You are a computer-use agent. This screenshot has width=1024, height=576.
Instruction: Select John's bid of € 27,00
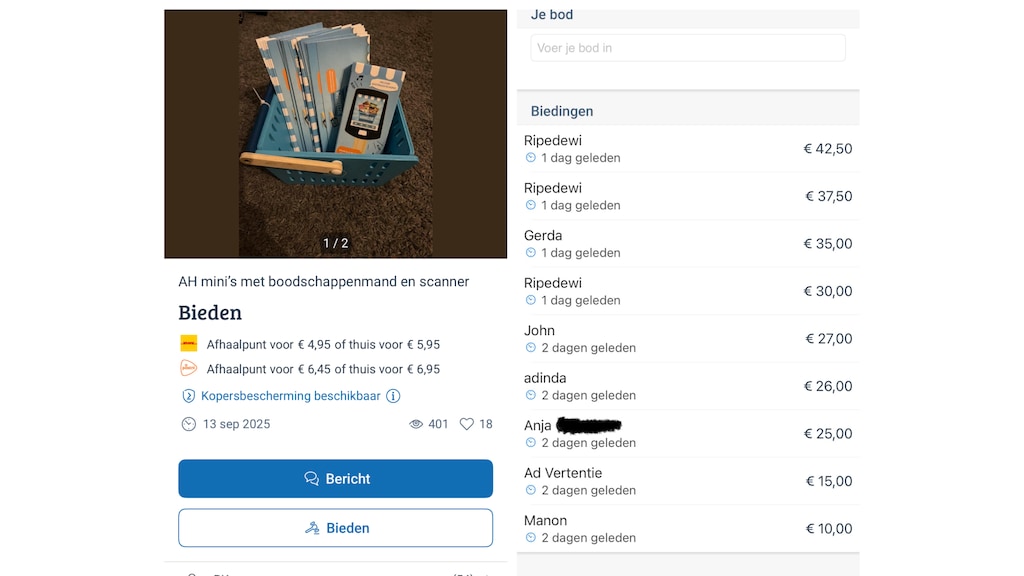(x=688, y=338)
